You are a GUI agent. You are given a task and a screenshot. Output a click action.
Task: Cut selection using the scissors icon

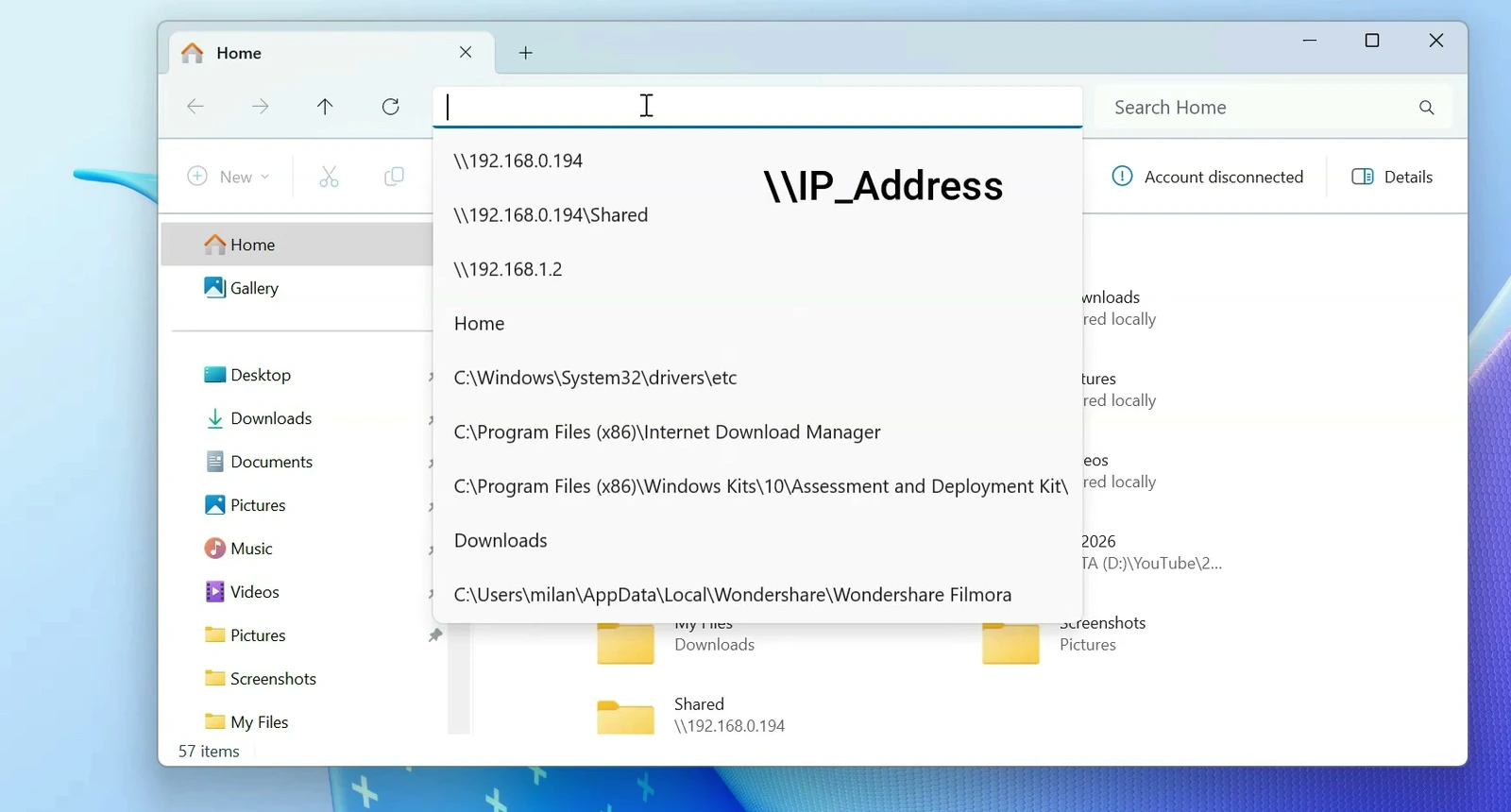click(329, 177)
